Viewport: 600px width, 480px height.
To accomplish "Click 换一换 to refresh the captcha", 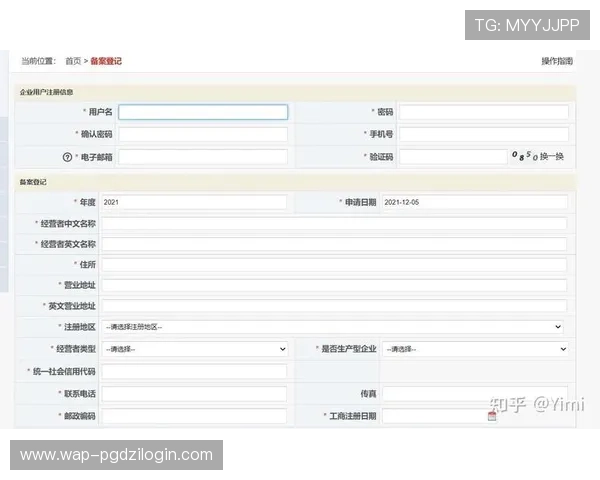I will 552,156.
